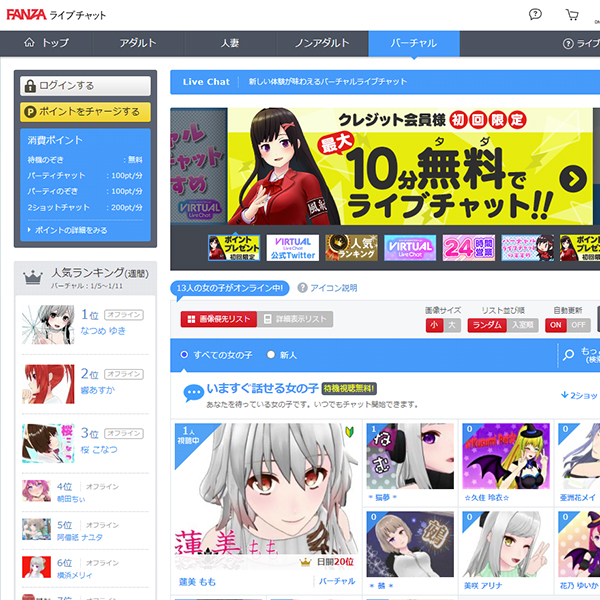Open the トップ tab
600x600 pixels.
coord(46,43)
